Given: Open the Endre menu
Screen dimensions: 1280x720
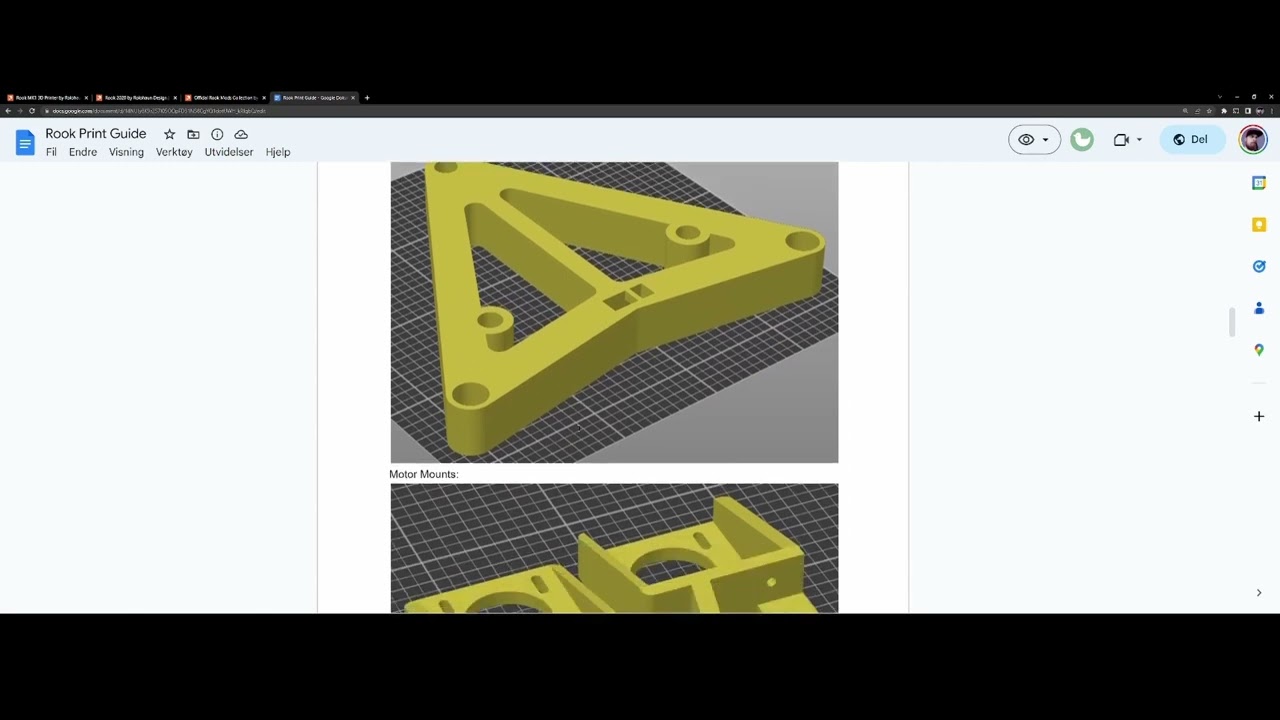Looking at the screenshot, I should [83, 152].
